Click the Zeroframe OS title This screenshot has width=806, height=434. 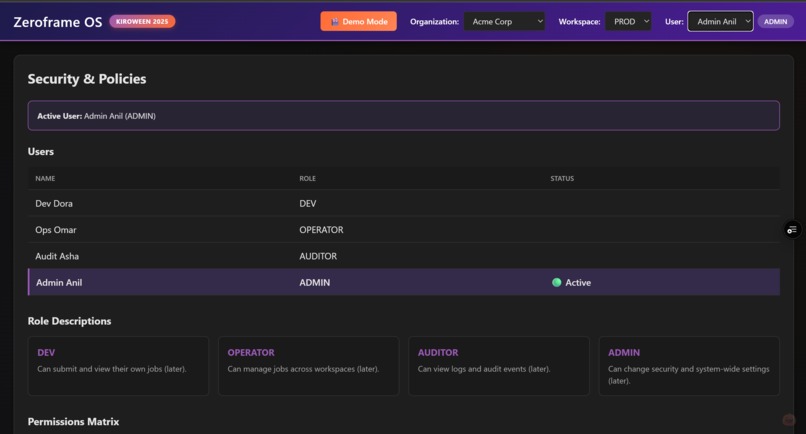(x=58, y=22)
